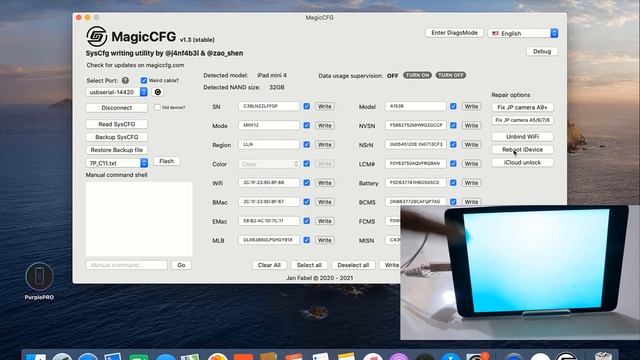Click Fix JP camera A6/8/7/8 button
The height and width of the screenshot is (360, 640).
point(522,120)
